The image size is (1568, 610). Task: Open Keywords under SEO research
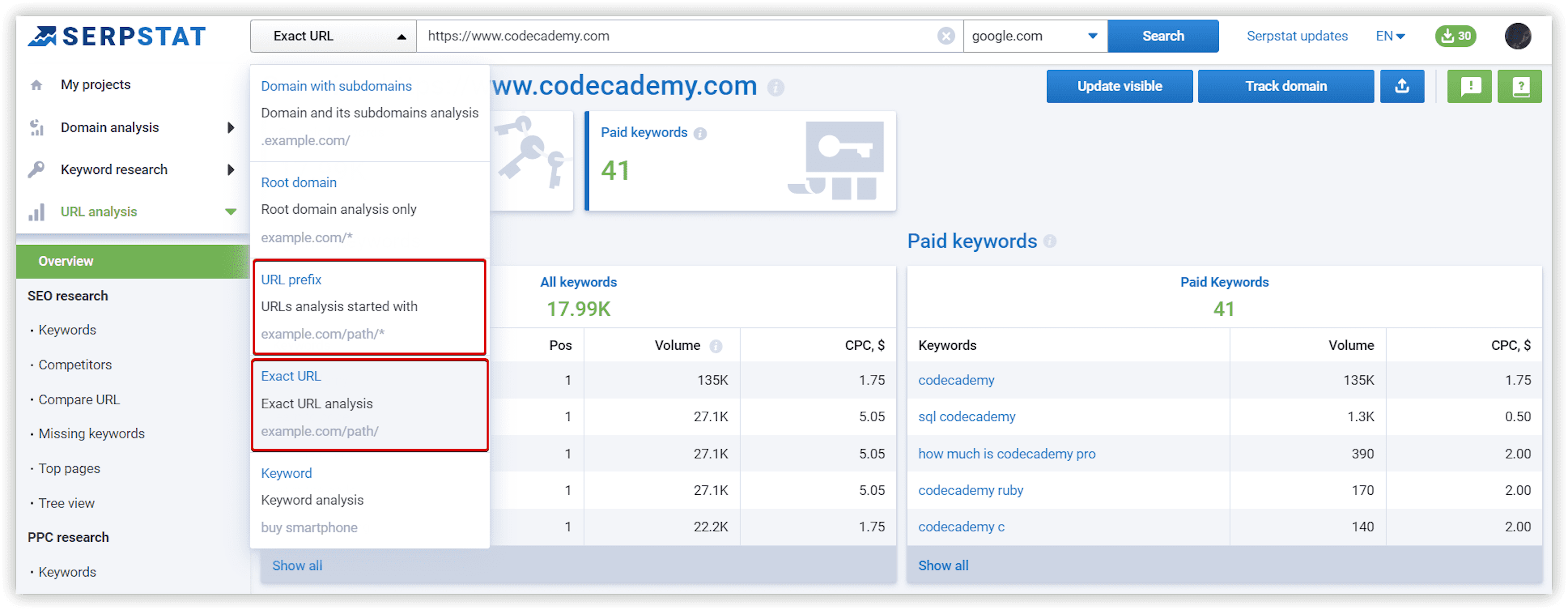pos(67,331)
